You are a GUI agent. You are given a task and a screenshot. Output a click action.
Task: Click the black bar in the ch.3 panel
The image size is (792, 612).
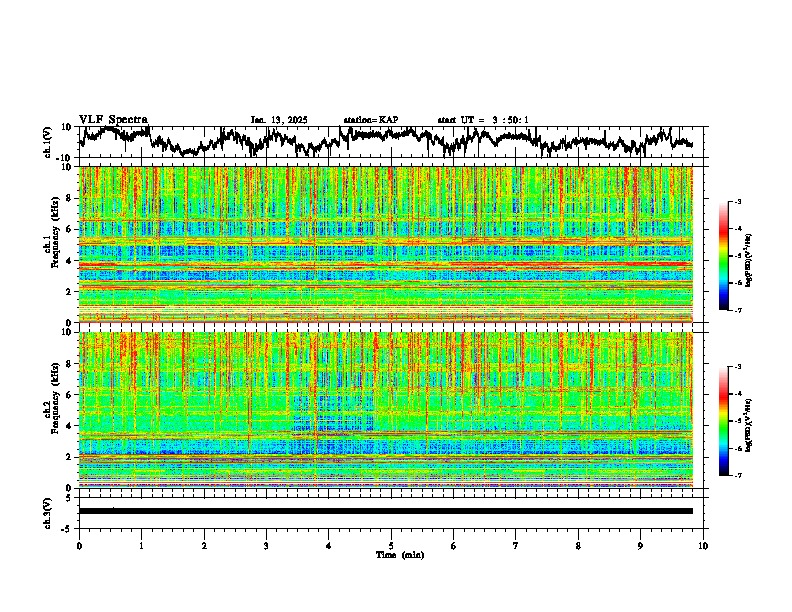385,511
